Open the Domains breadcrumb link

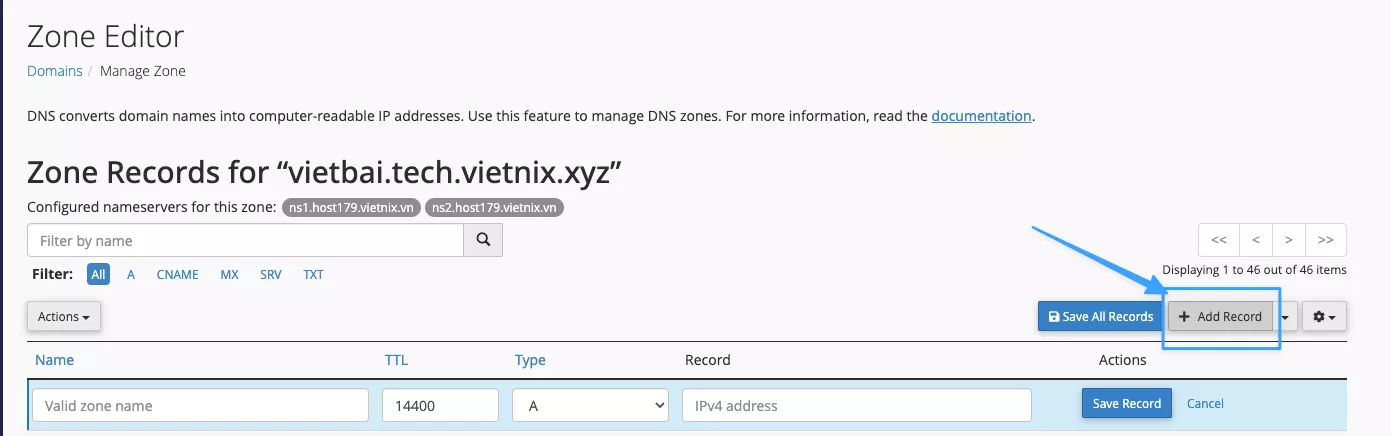tap(55, 71)
